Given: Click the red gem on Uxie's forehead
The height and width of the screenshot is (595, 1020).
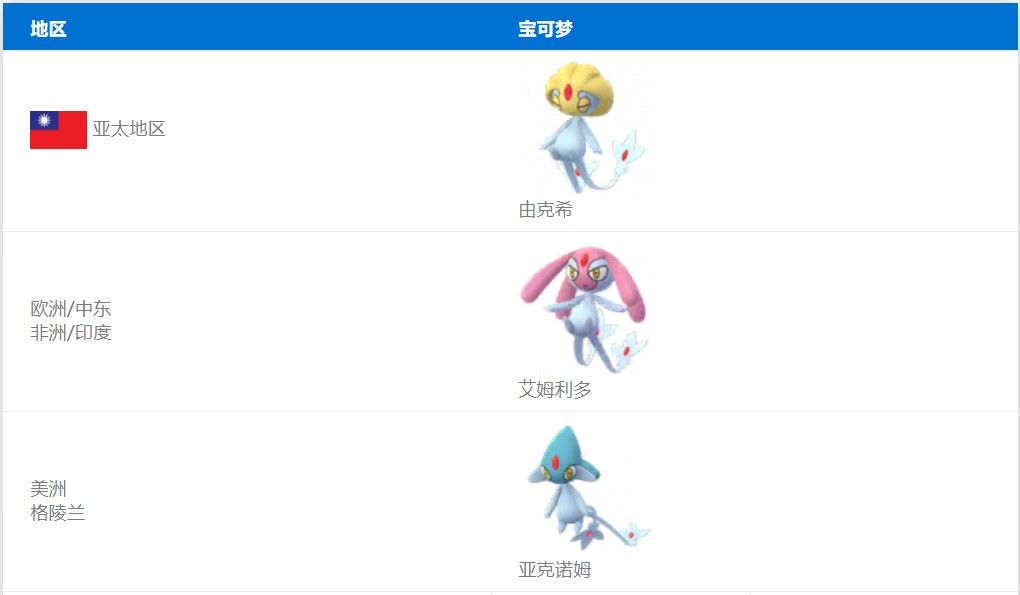Looking at the screenshot, I should (x=568, y=92).
